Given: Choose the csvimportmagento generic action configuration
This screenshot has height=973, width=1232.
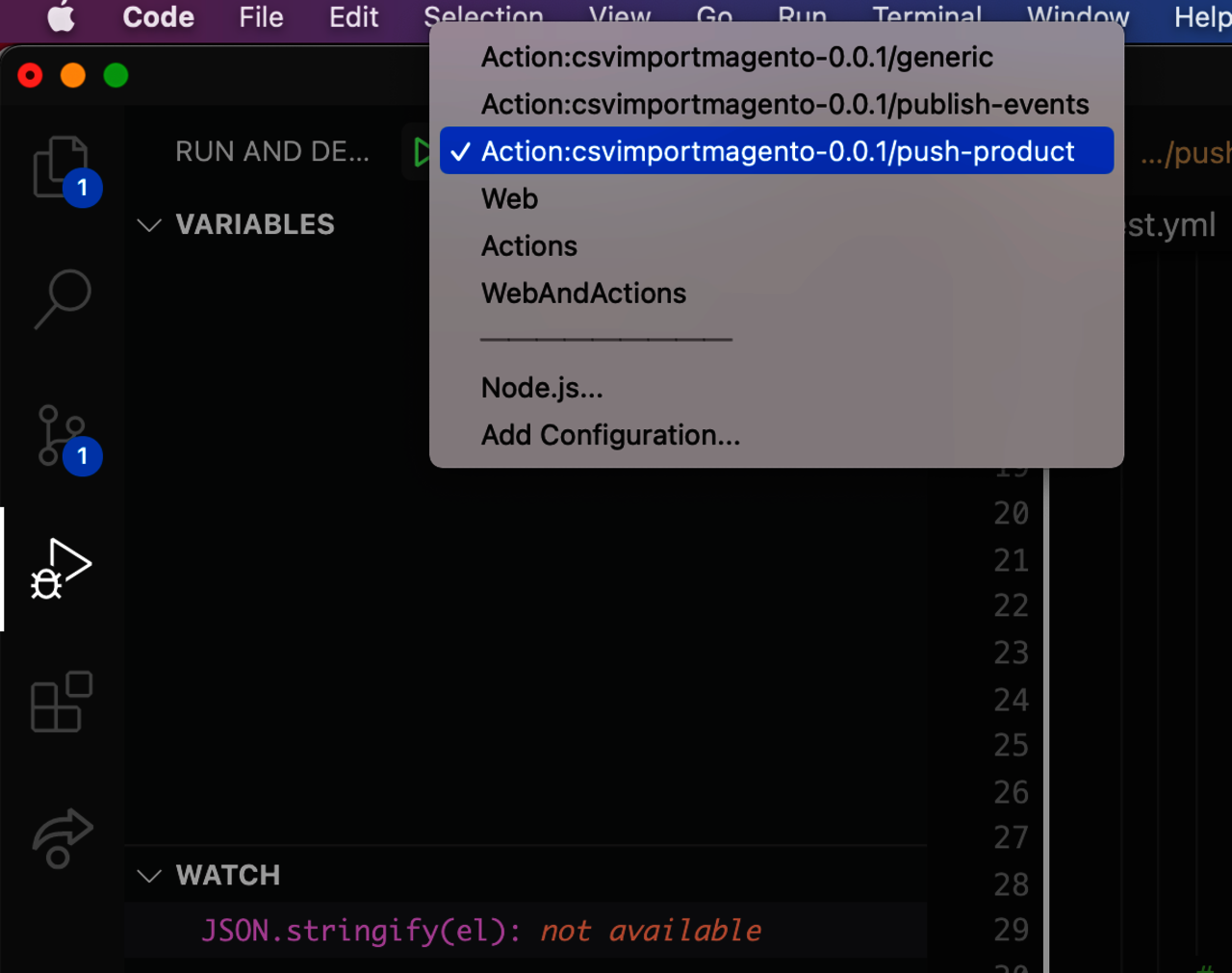Looking at the screenshot, I should pos(736,58).
